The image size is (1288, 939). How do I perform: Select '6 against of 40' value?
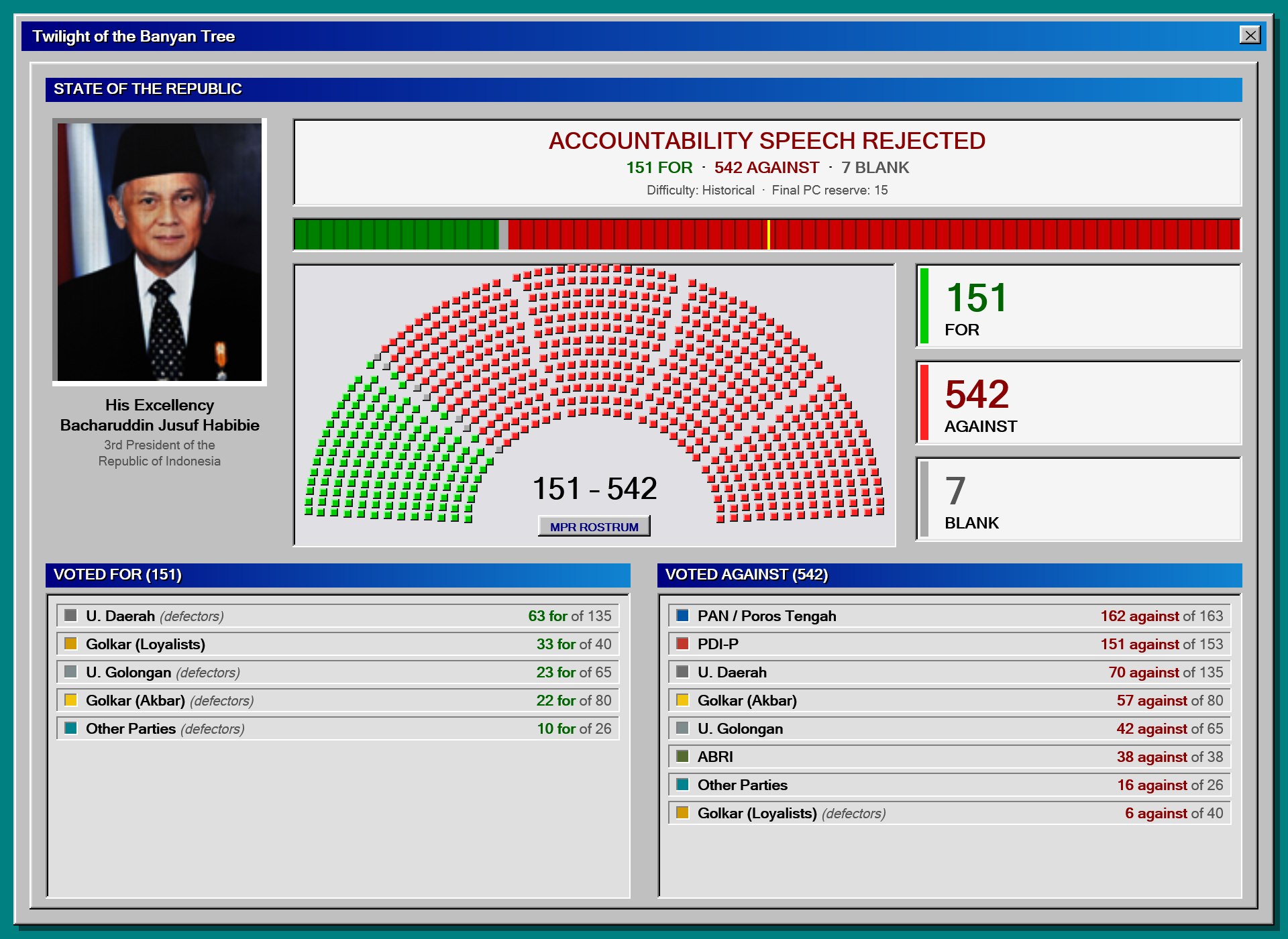(1173, 813)
